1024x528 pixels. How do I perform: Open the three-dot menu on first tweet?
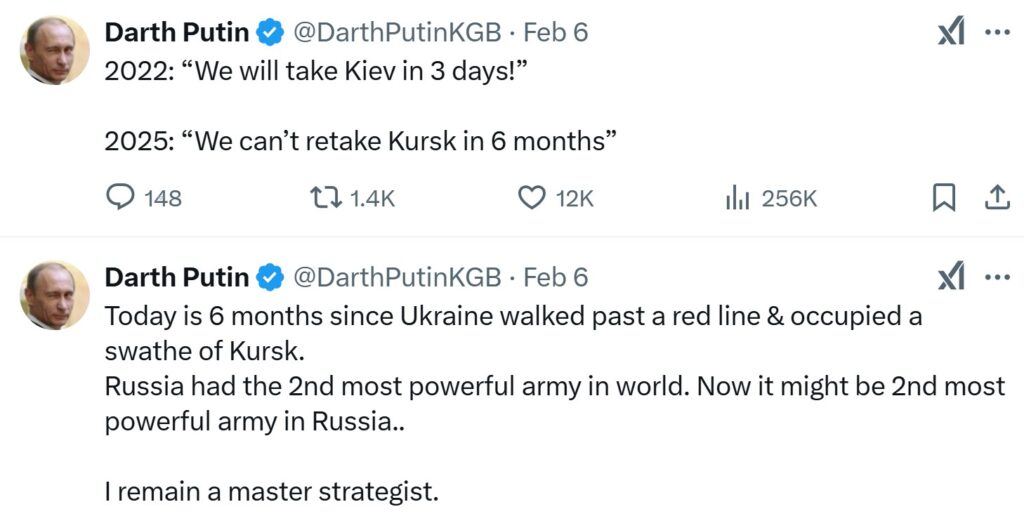[997, 32]
